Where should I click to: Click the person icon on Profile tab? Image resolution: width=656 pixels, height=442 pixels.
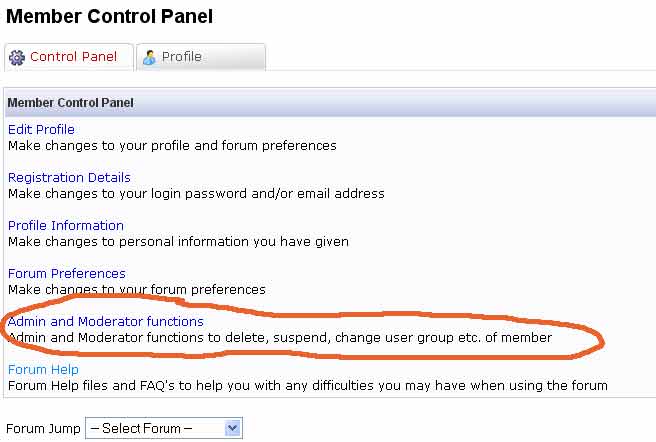[x=149, y=57]
